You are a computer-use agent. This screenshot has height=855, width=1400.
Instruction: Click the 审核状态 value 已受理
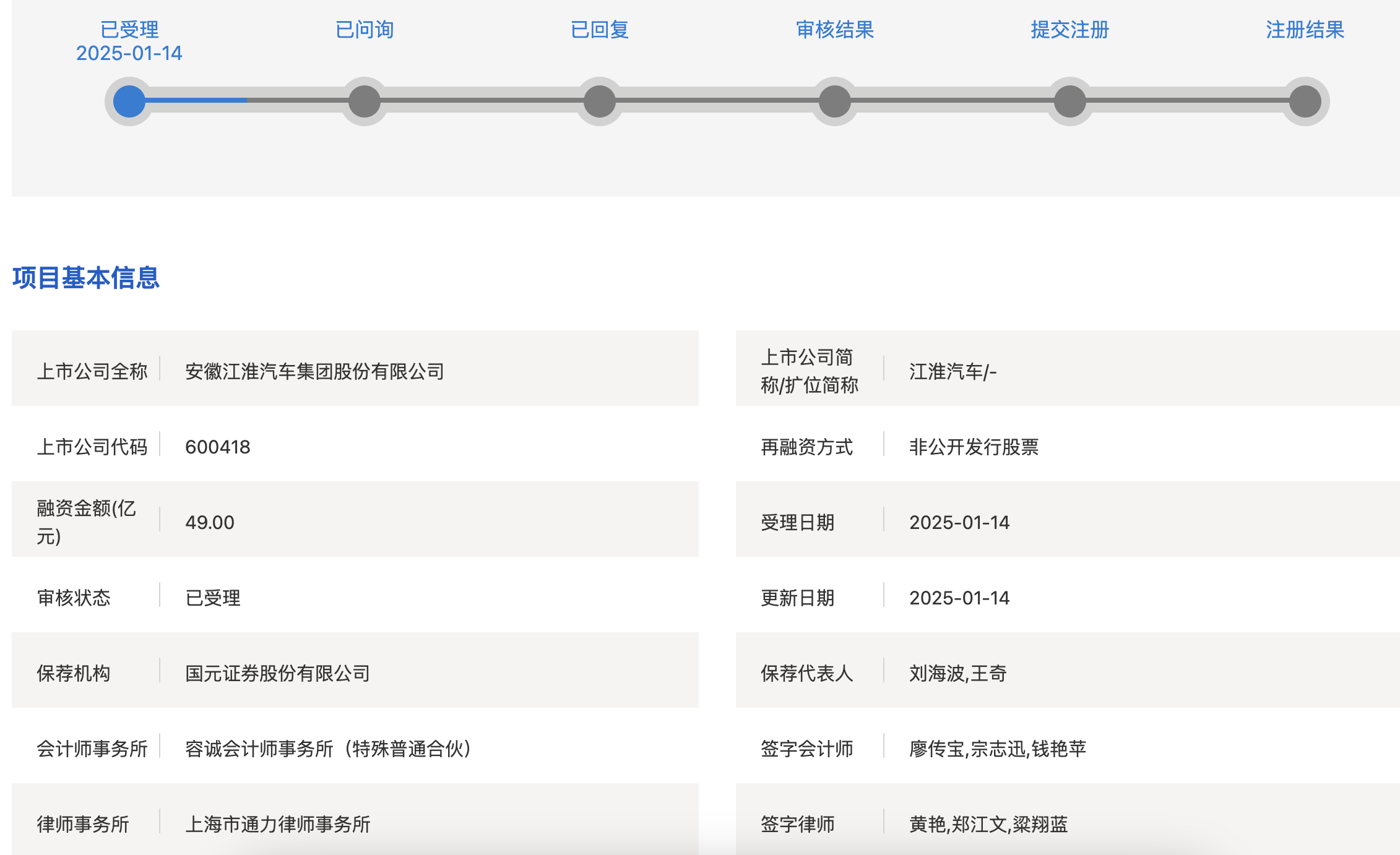[213, 598]
